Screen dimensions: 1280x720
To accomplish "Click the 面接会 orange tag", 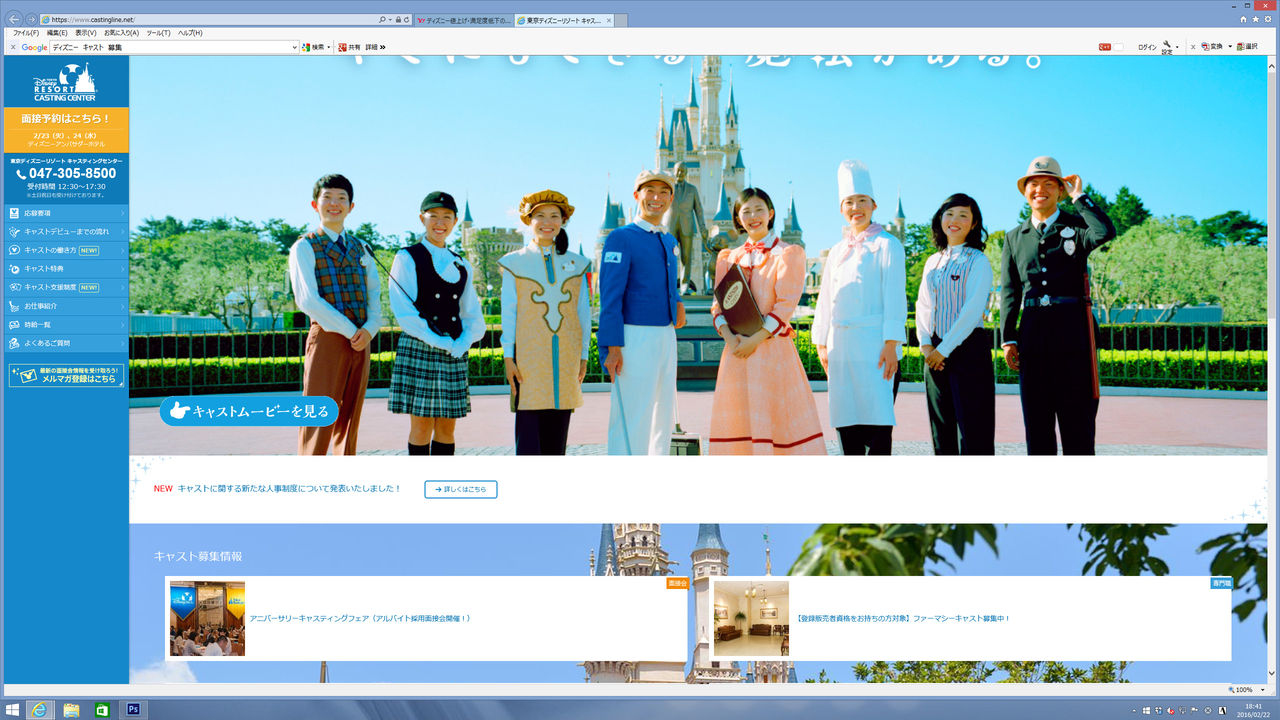I will 677,582.
